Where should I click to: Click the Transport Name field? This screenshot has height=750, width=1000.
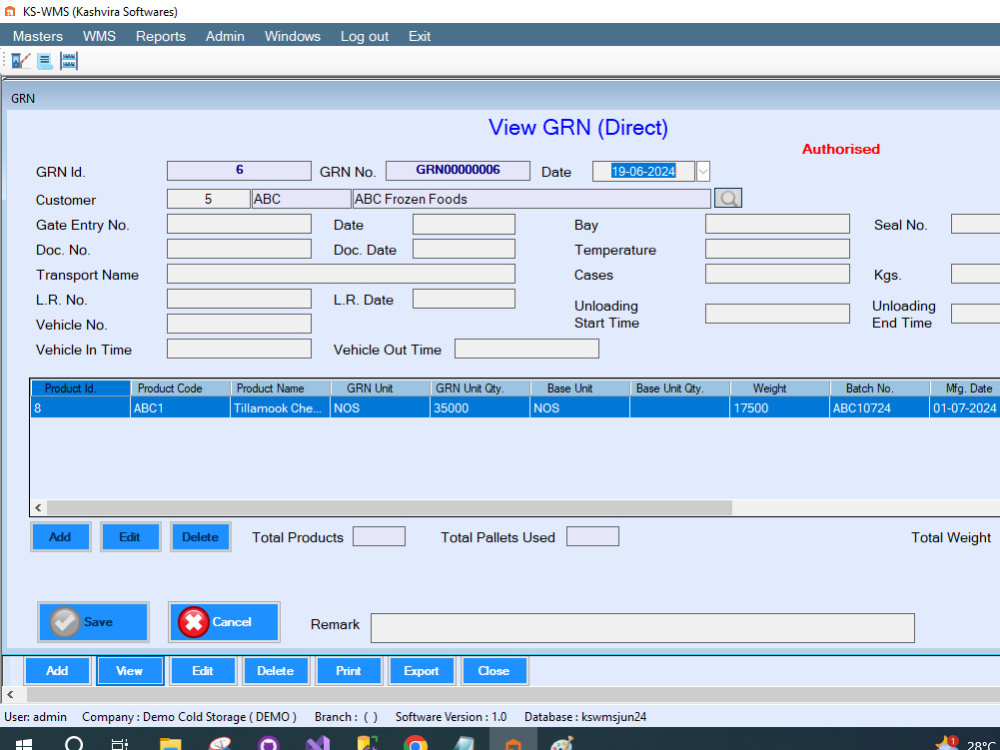click(x=341, y=274)
